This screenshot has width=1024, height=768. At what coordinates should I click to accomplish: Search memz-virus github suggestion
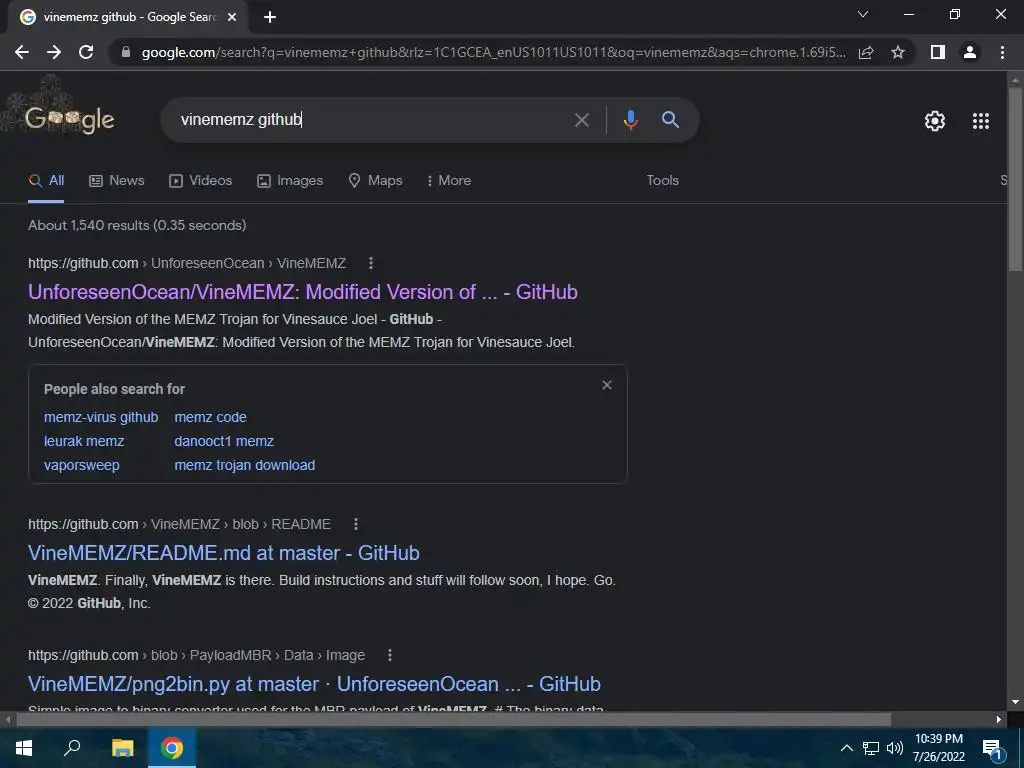[101, 417]
